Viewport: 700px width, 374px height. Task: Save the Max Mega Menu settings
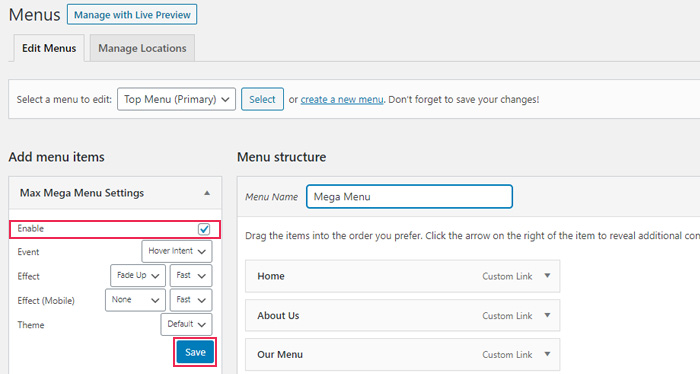point(195,352)
